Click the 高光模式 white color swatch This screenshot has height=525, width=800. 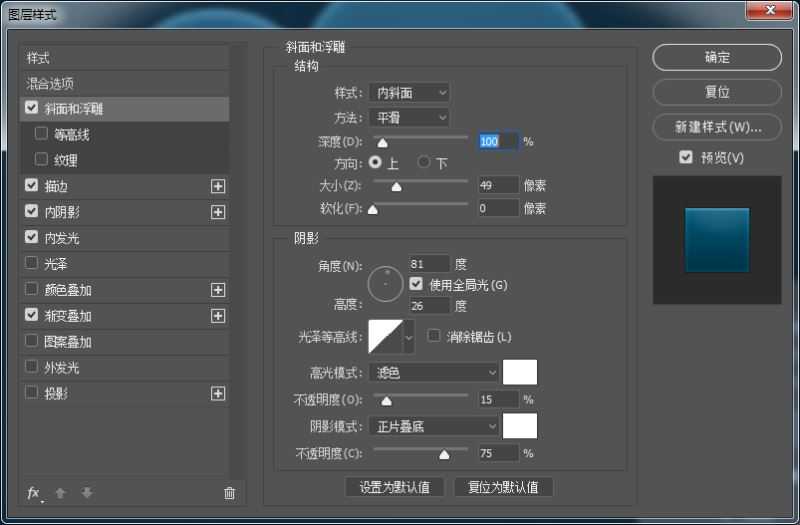coord(520,372)
